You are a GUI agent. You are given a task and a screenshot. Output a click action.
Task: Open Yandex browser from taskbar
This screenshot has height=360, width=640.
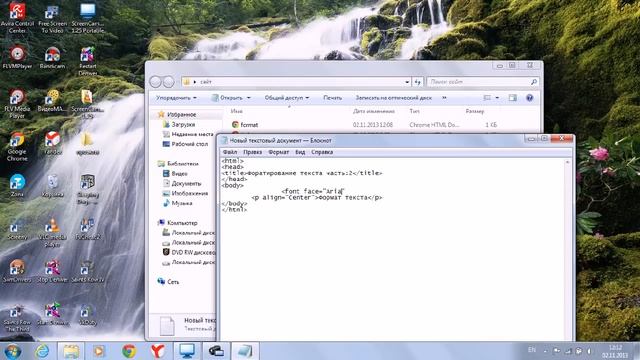click(158, 351)
